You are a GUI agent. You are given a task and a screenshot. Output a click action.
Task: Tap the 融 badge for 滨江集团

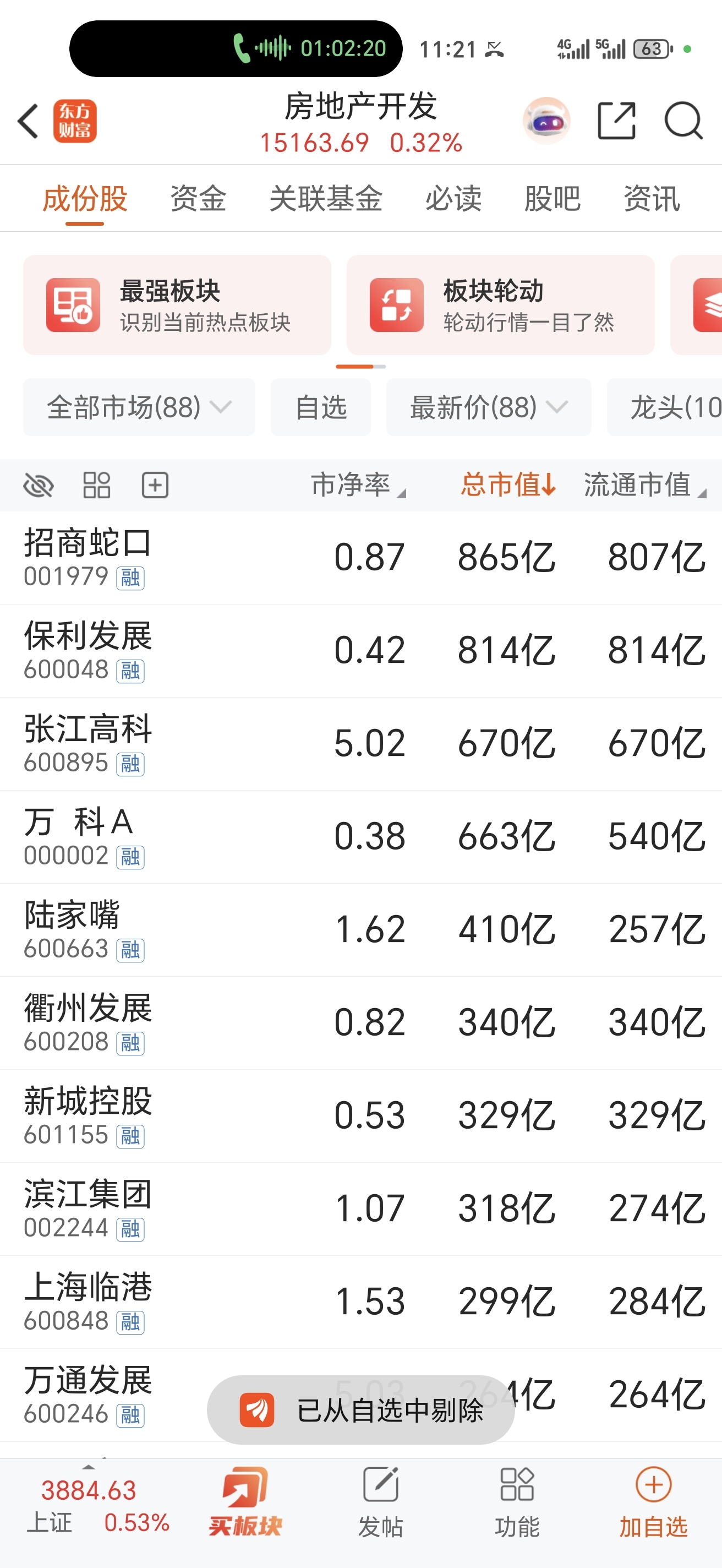pos(130,1229)
